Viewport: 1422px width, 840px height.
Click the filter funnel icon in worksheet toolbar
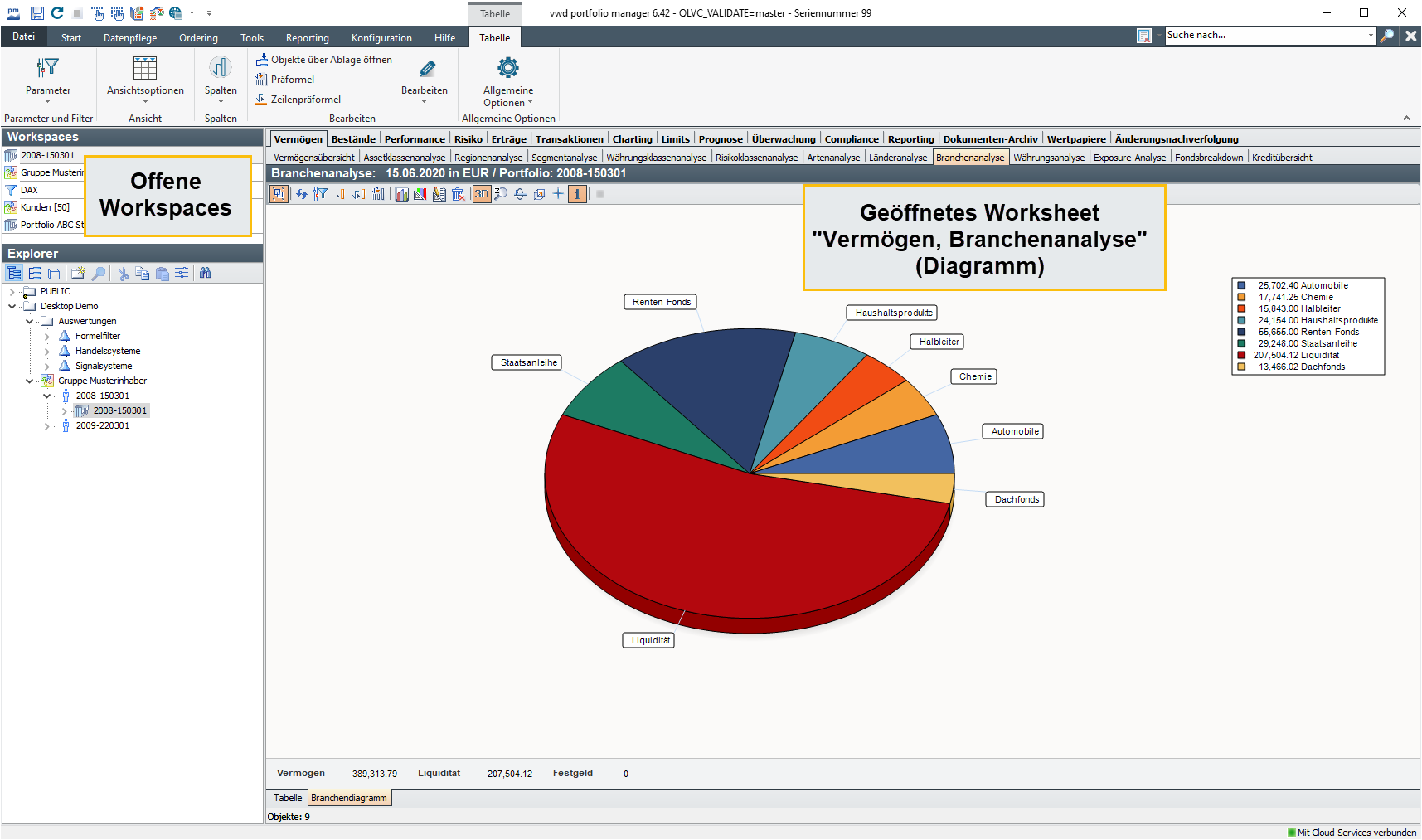[321, 194]
